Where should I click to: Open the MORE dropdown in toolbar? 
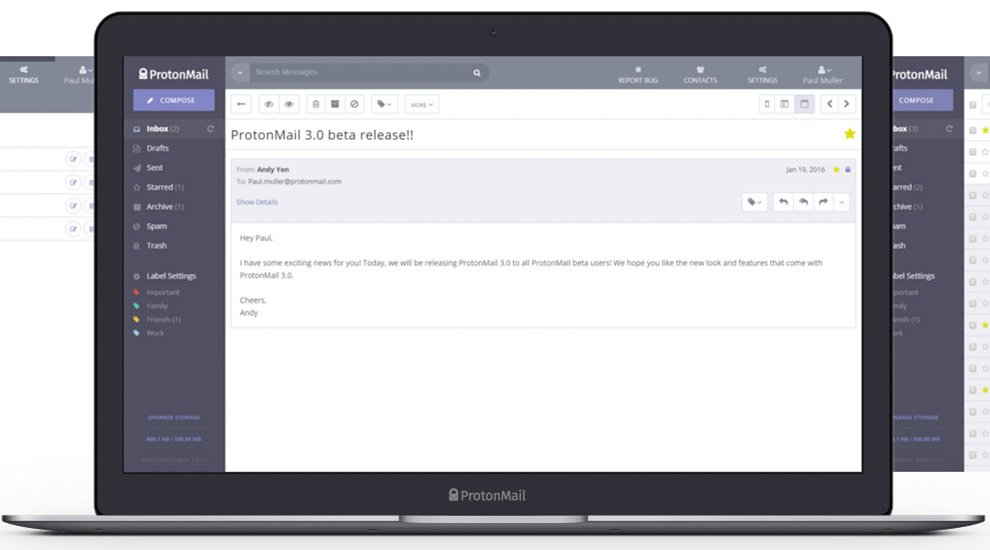[422, 105]
